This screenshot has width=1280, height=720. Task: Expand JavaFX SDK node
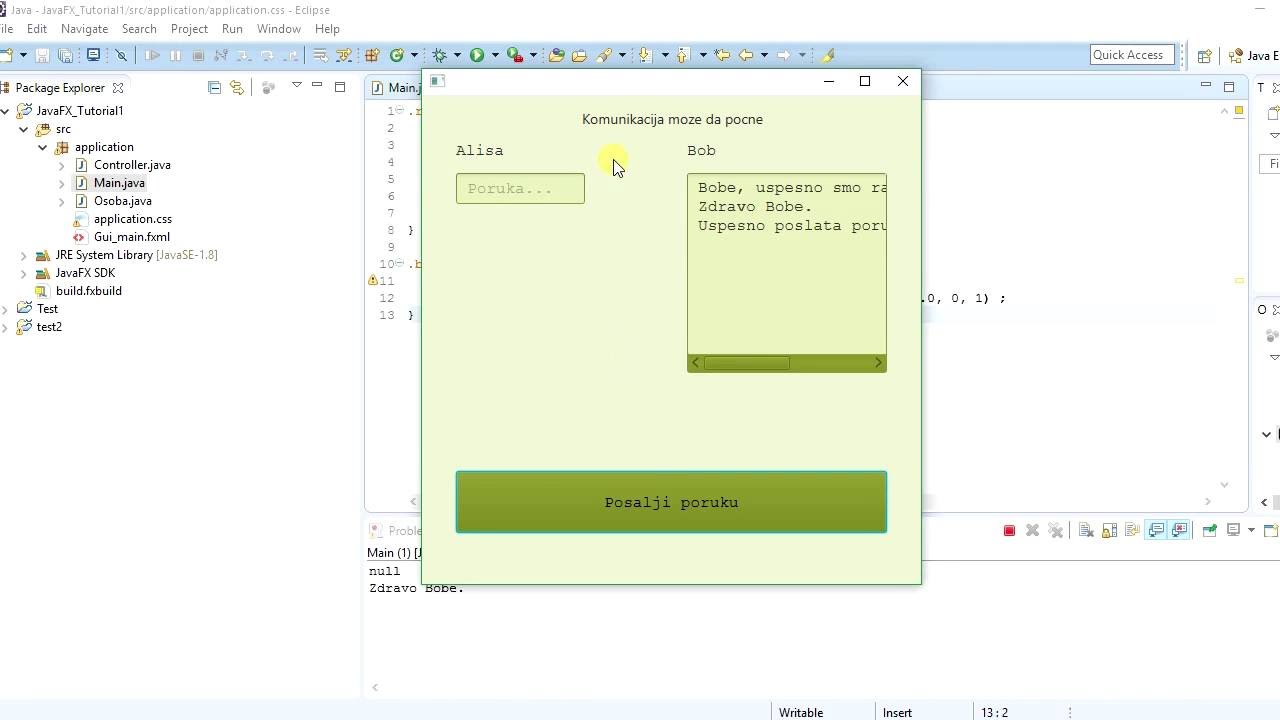[24, 273]
